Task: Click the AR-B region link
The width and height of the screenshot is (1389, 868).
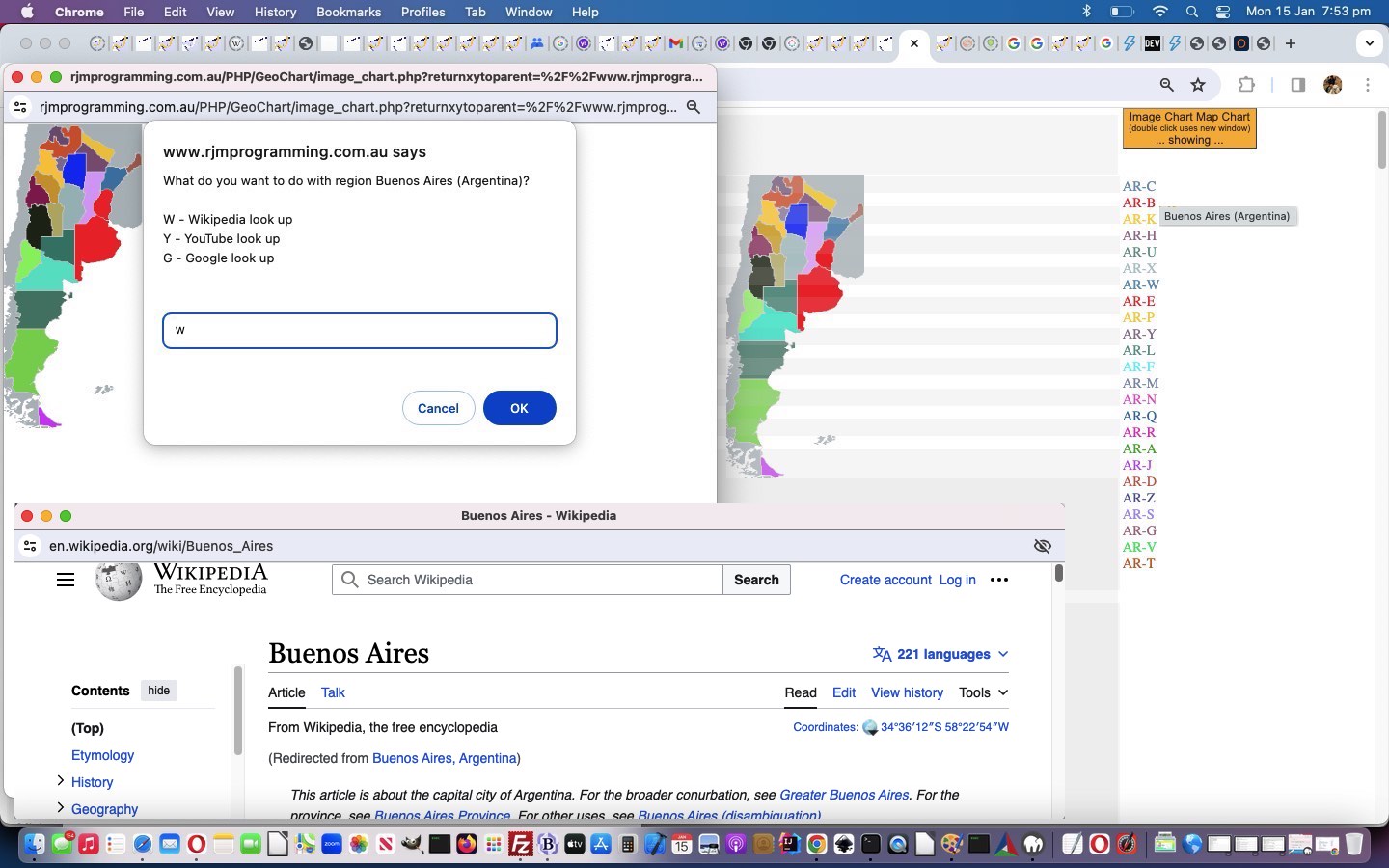Action: pyautogui.click(x=1138, y=203)
